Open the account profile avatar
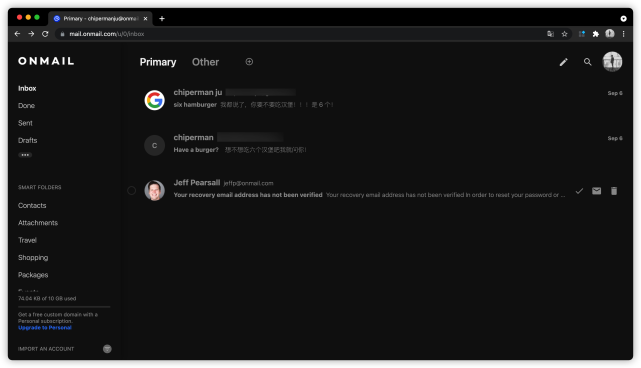This screenshot has height=368, width=641. coord(612,62)
